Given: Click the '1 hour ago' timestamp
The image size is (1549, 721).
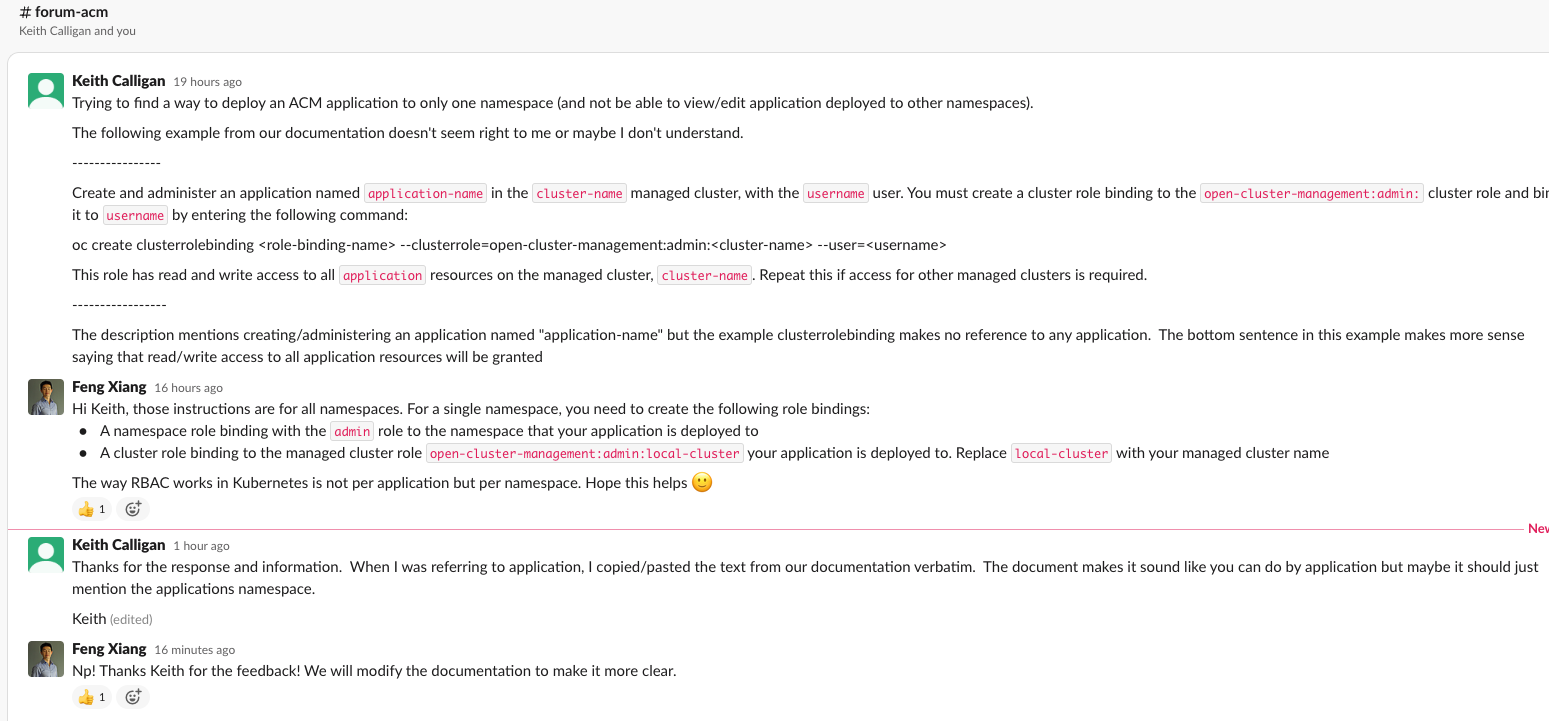Looking at the screenshot, I should coord(201,546).
